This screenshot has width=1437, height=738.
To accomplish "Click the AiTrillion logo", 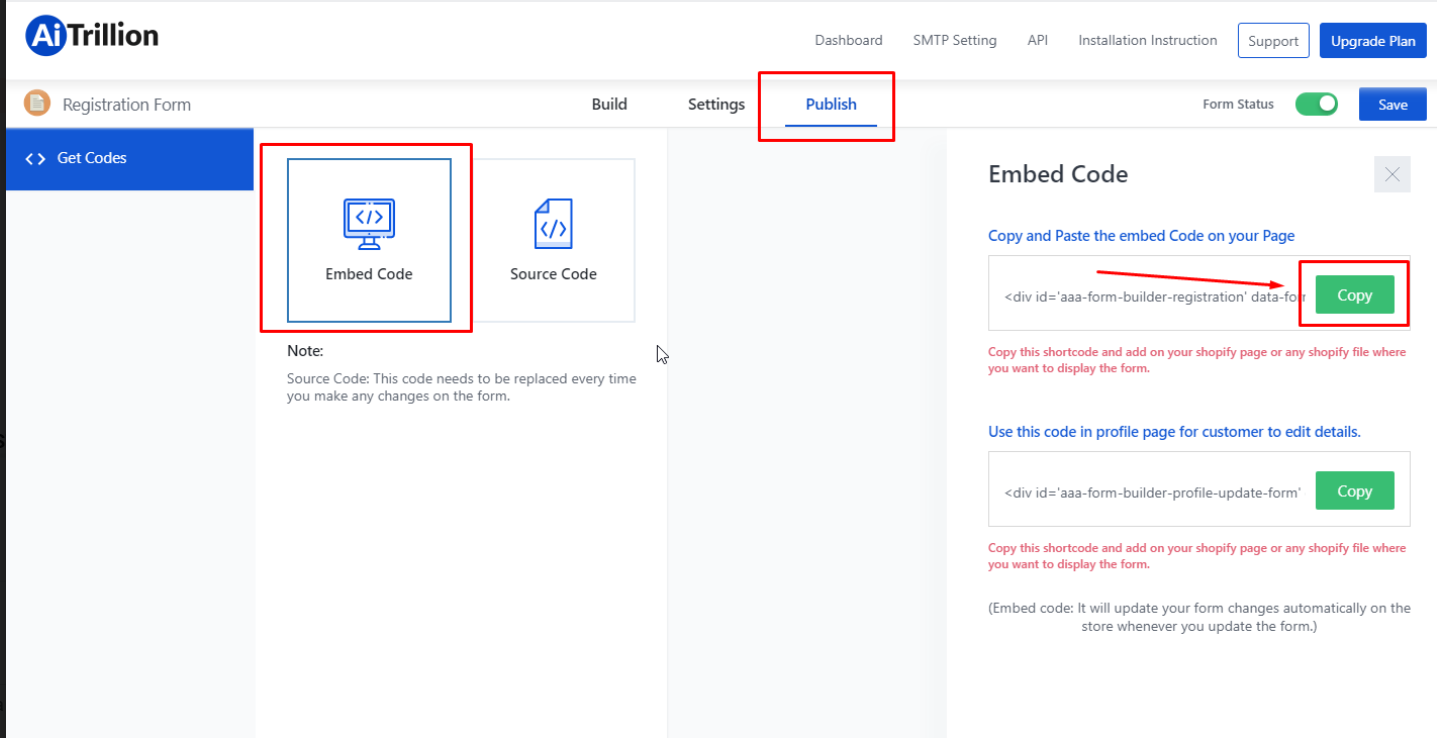I will pos(92,37).
